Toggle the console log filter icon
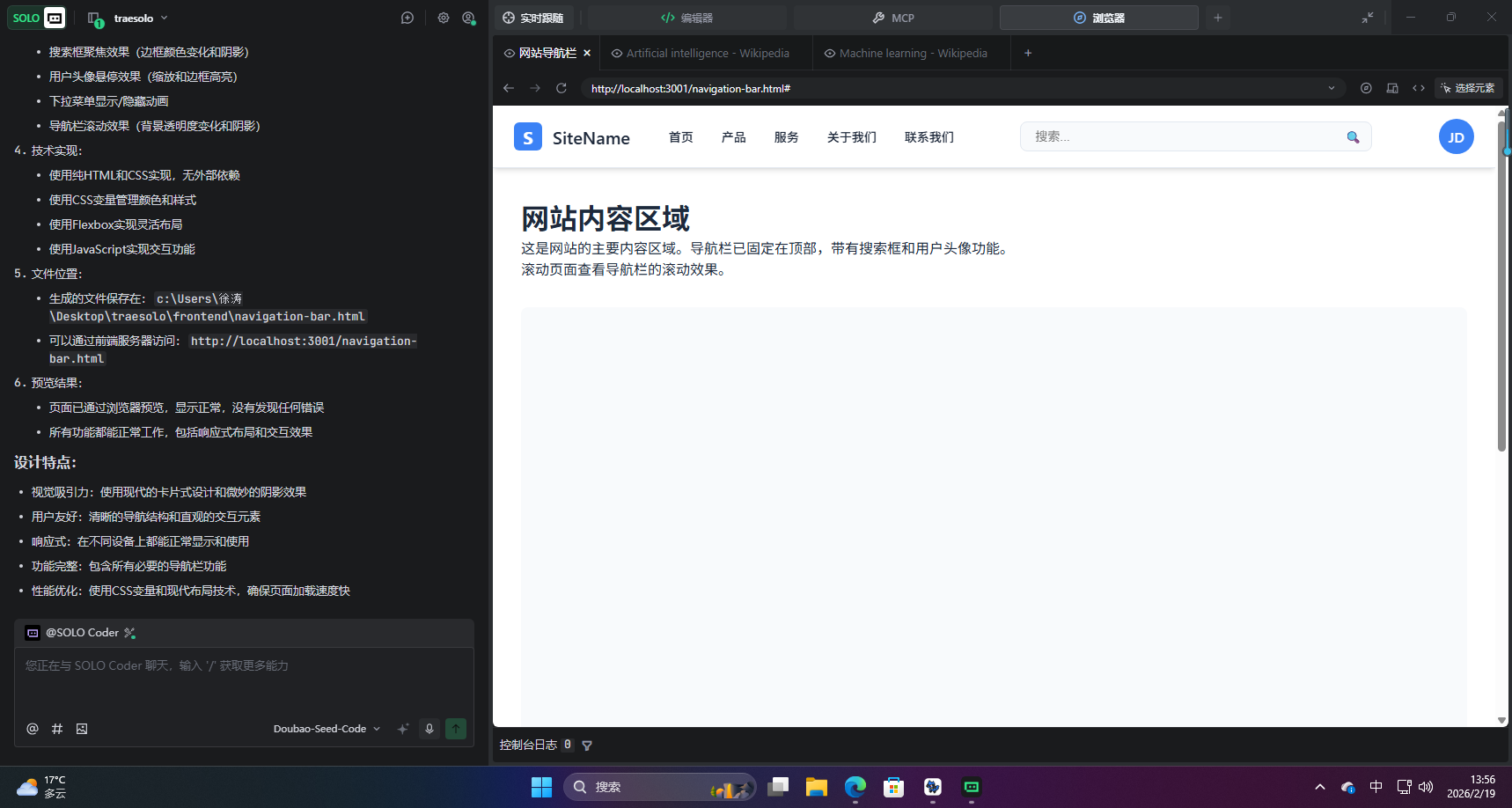 click(587, 745)
